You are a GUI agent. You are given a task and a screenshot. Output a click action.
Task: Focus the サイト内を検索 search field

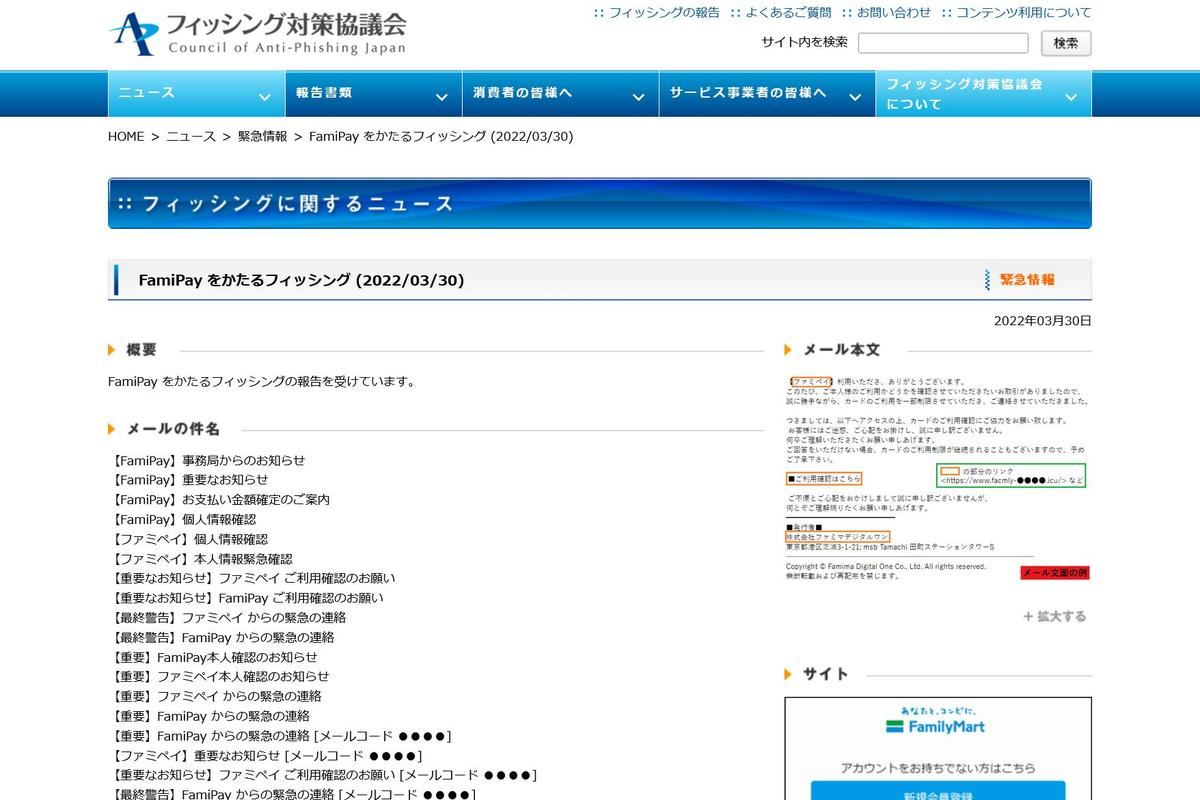point(943,43)
